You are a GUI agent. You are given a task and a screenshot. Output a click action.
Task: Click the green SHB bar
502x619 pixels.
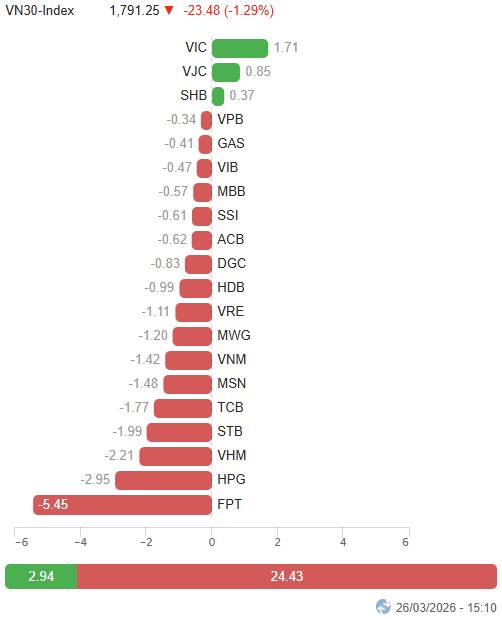218,96
